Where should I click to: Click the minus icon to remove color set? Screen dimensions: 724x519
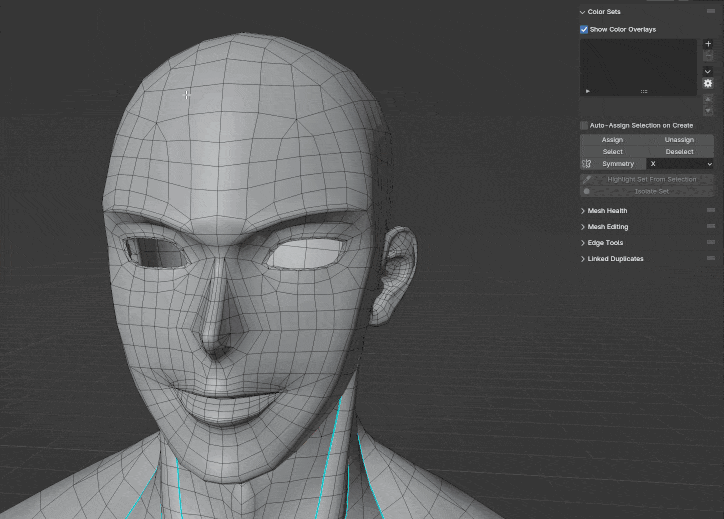click(x=708, y=56)
